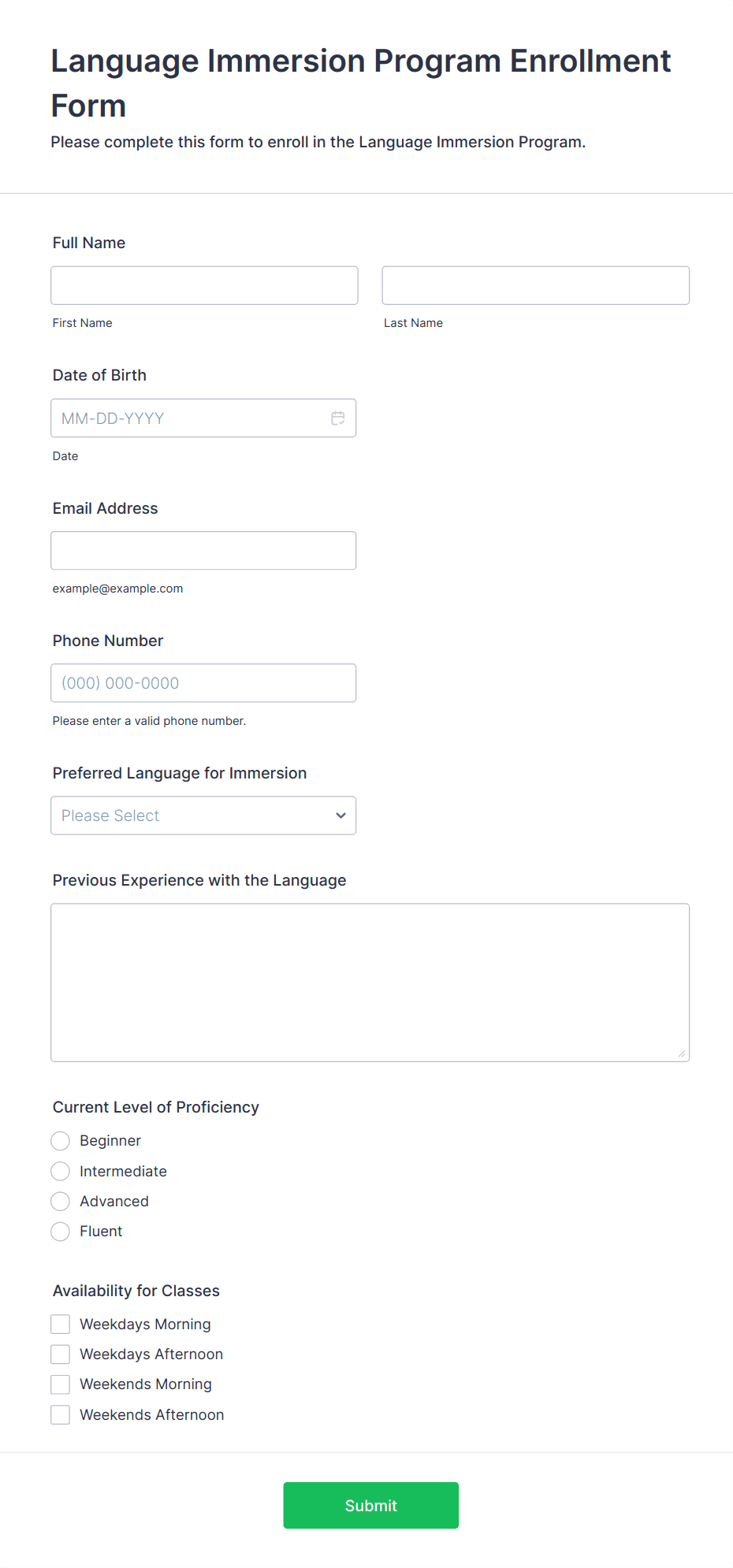Click the Weekends Afternoon label text

[x=152, y=1414]
